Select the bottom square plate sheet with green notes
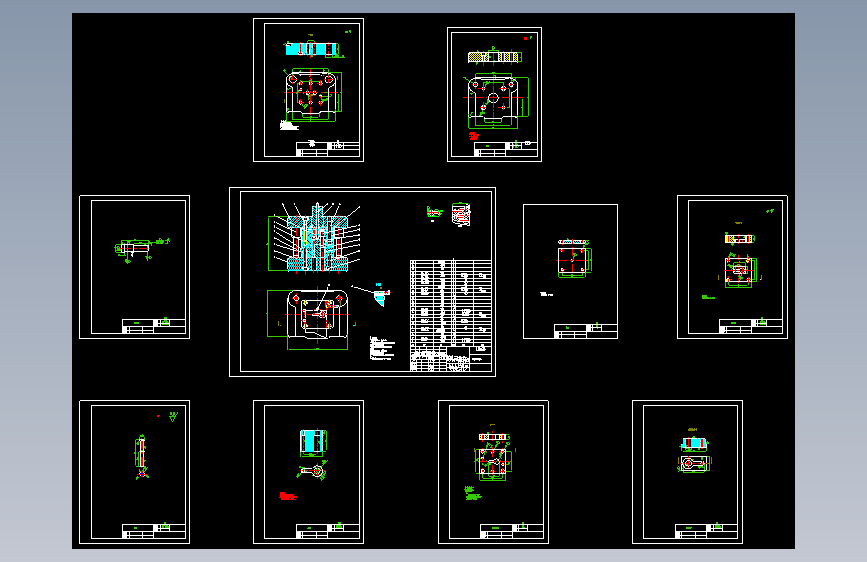Viewport: 867px width, 562px height. coord(493,472)
